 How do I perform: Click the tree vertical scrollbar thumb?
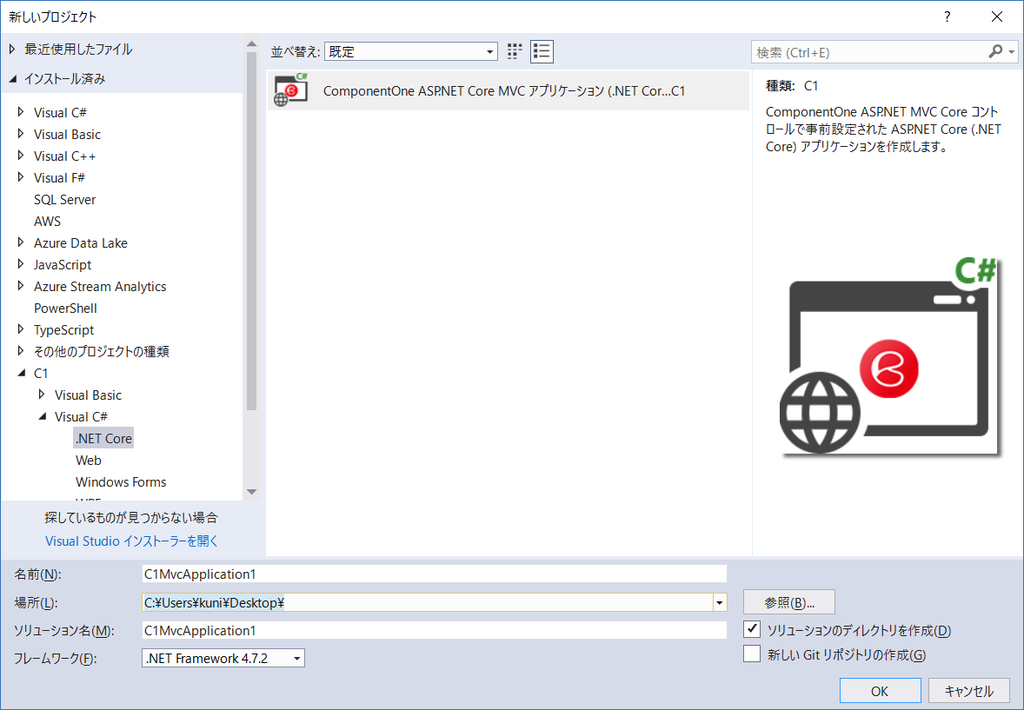(x=251, y=231)
